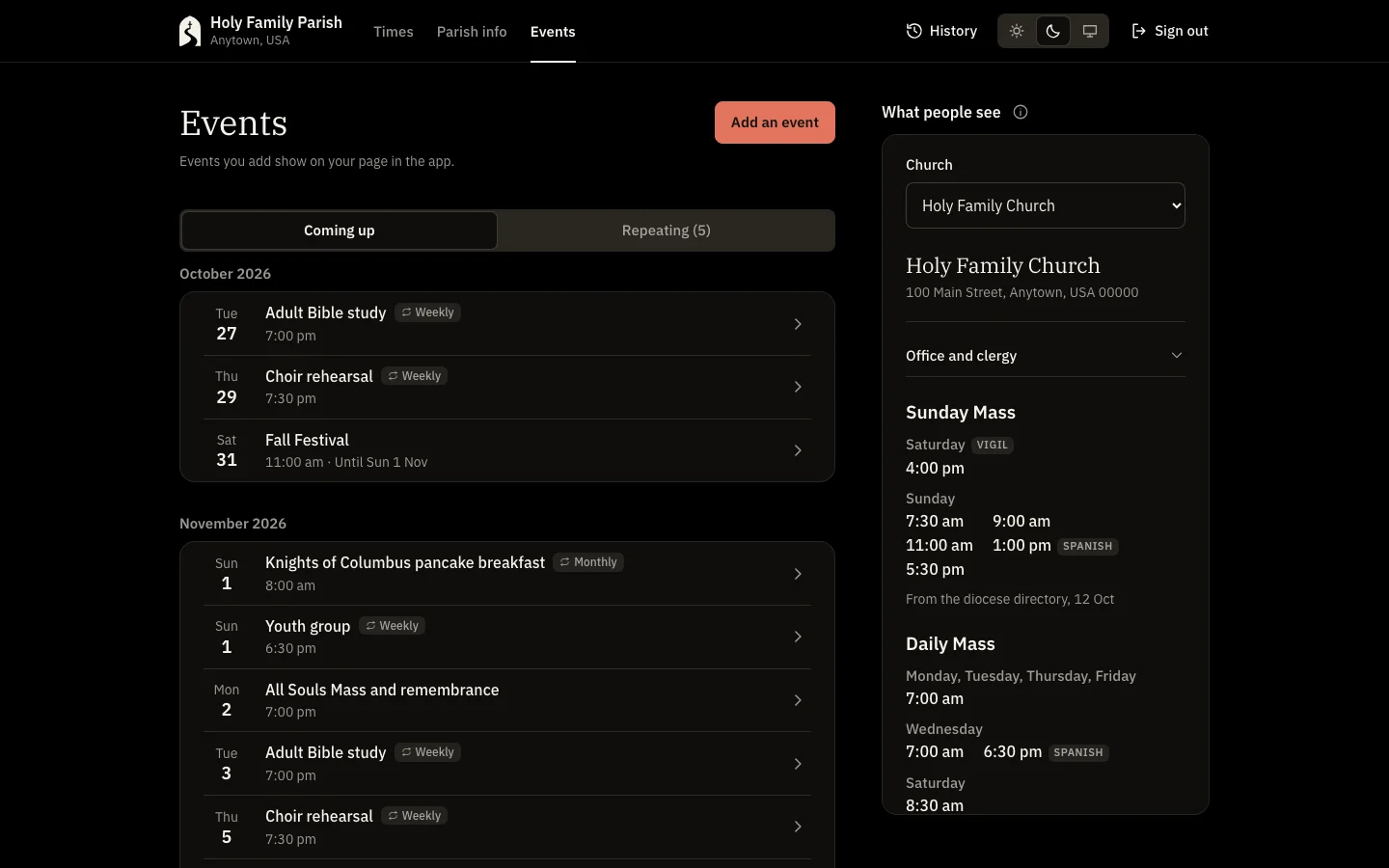Viewport: 1389px width, 868px height.
Task: Go to the Times nav tab
Action: [x=394, y=32]
